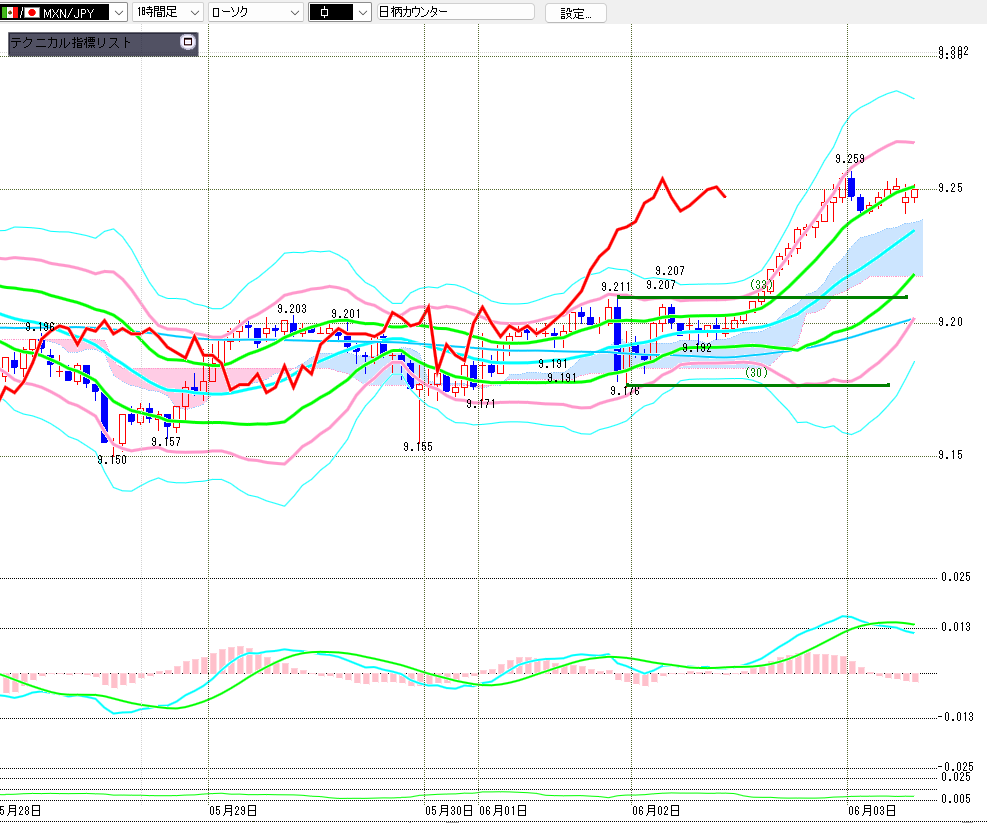Screen dimensions: 987x823
Task: Select the upper dark green horizontal line
Action: tap(762, 297)
